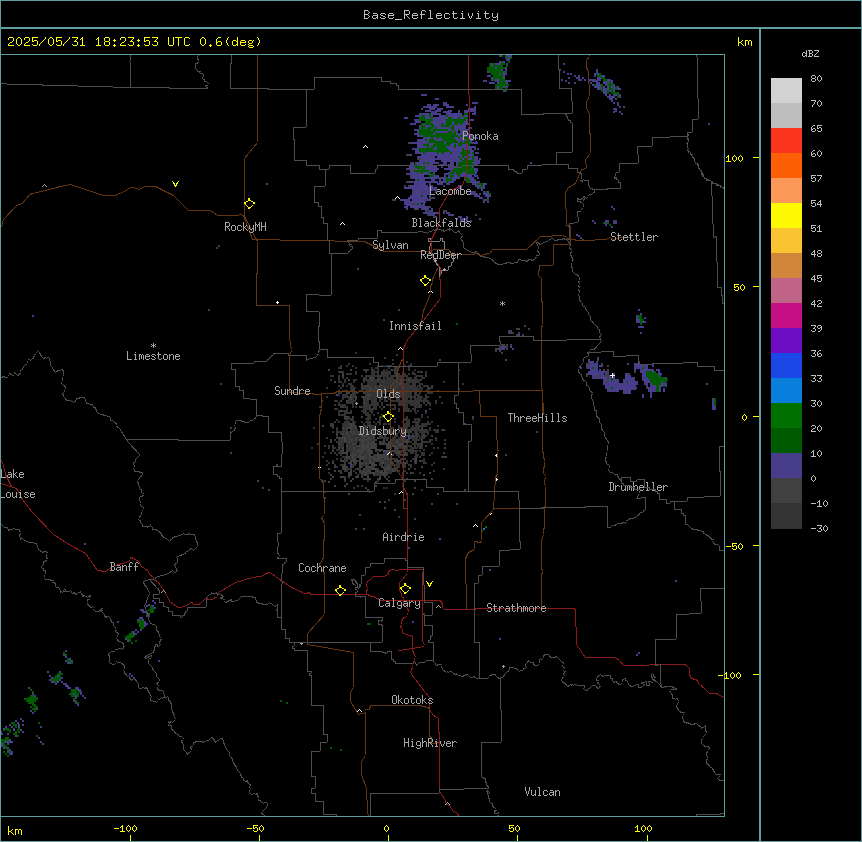Select the 20 dBZ green color swatch

tap(786, 416)
